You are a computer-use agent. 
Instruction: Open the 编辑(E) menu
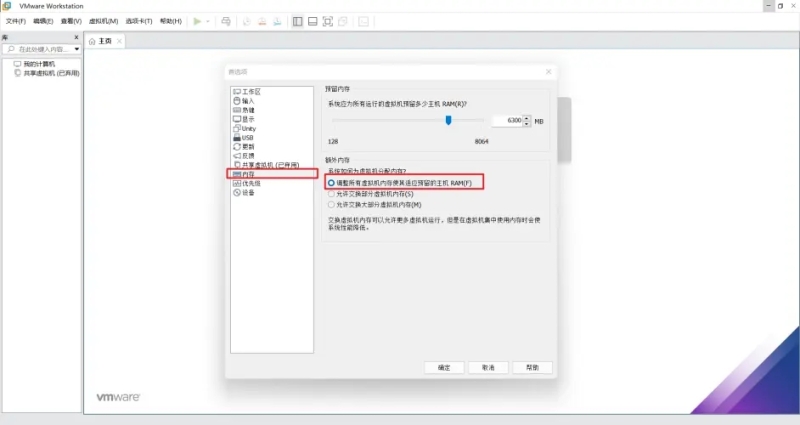tap(43, 21)
